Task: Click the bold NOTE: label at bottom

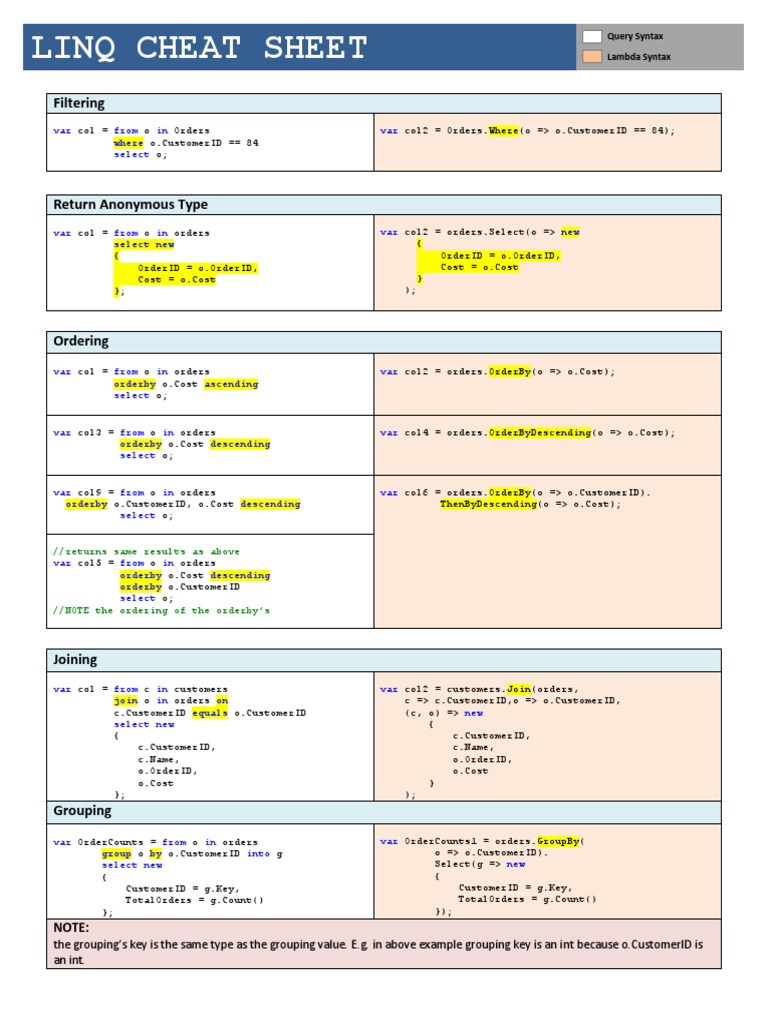Action: pos(71,928)
